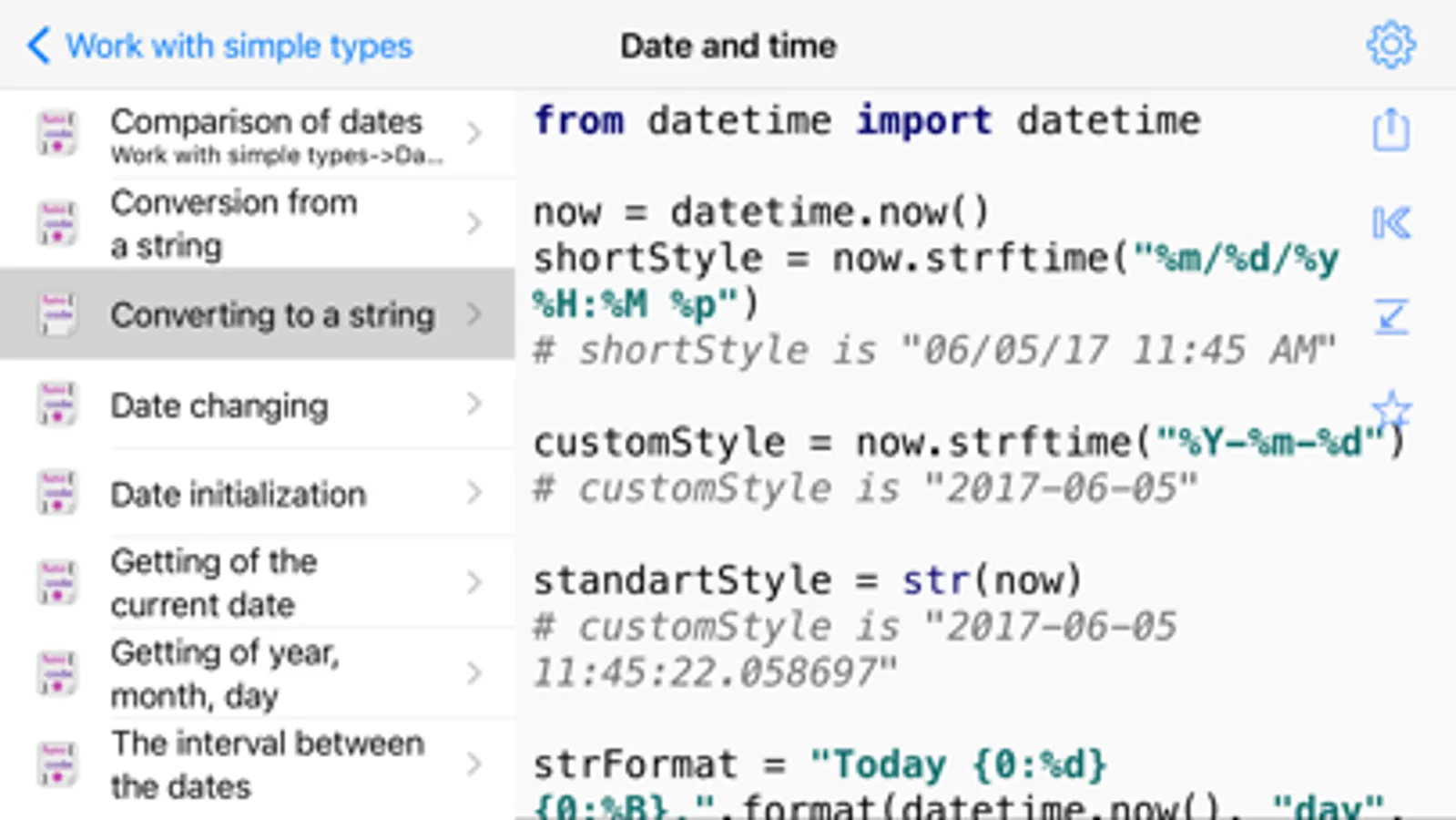
Task: Click the Comparison of dates snippet icon
Action: (56, 133)
